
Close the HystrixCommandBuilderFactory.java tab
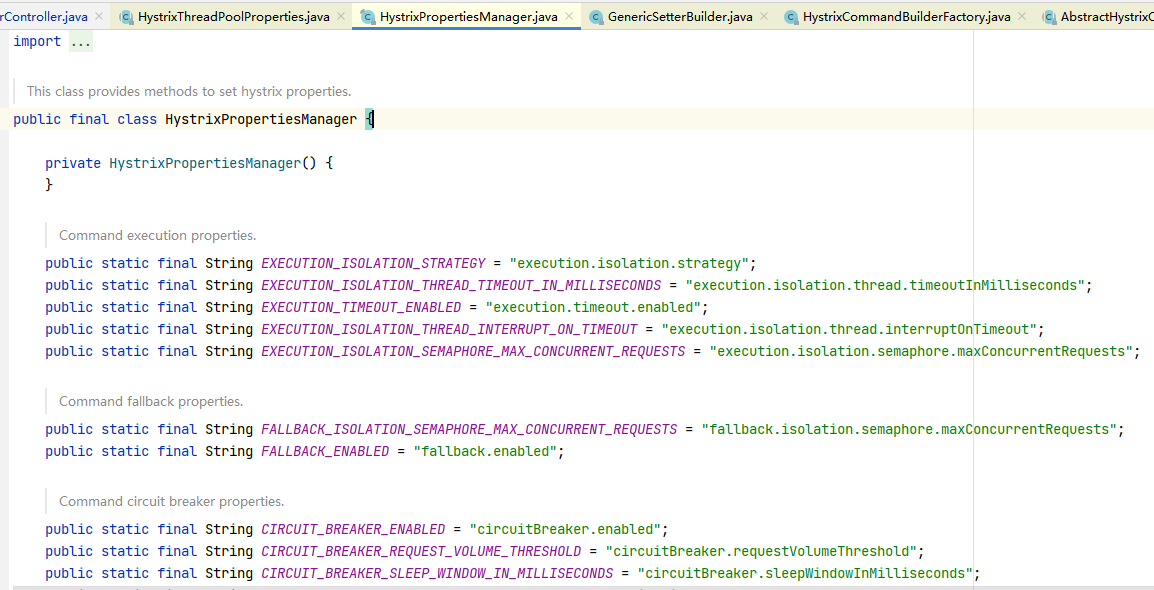pyautogui.click(x=1022, y=16)
